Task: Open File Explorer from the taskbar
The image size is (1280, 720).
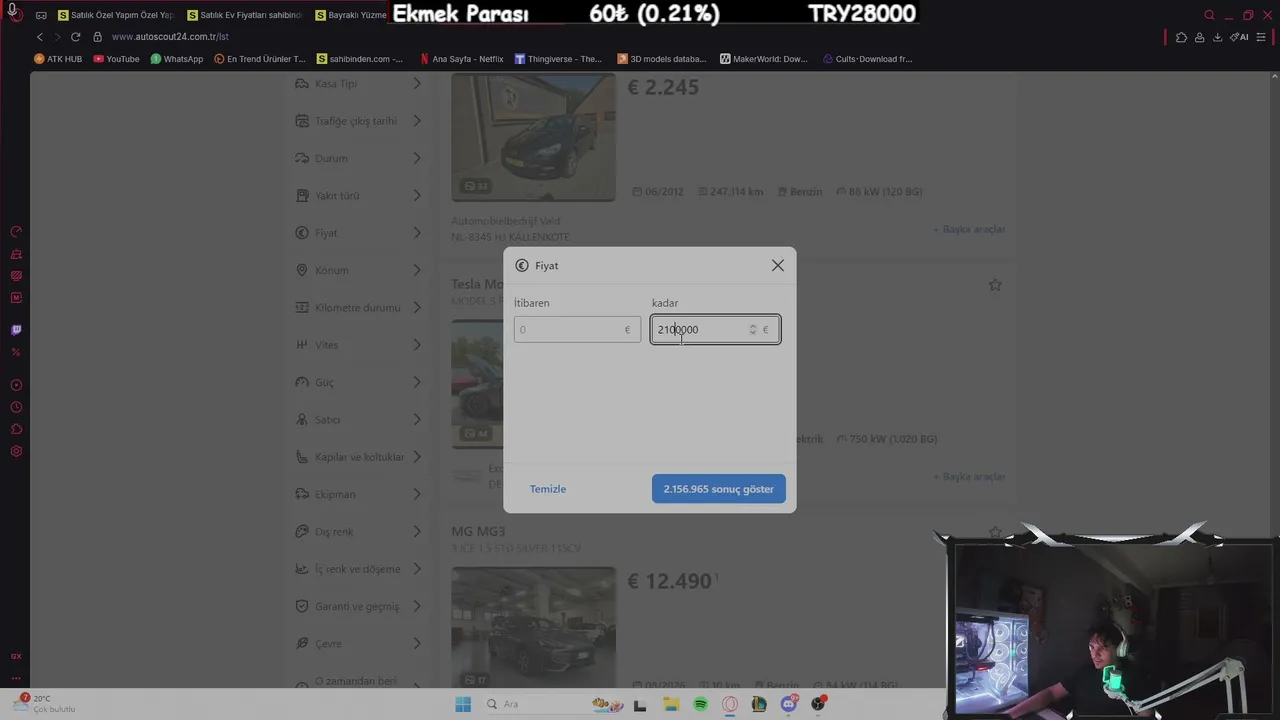Action: [671, 704]
